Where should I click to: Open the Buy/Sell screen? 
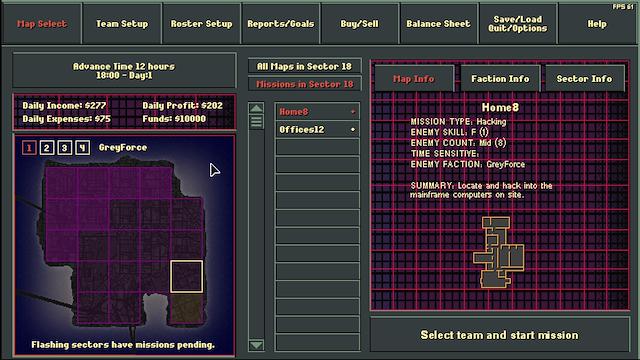(359, 24)
